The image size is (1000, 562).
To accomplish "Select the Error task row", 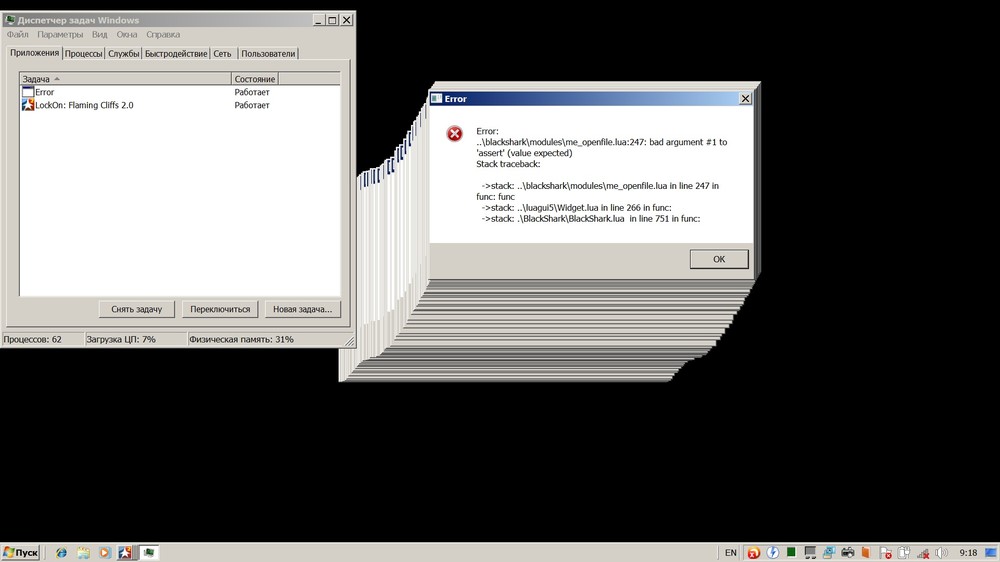I will [x=180, y=92].
